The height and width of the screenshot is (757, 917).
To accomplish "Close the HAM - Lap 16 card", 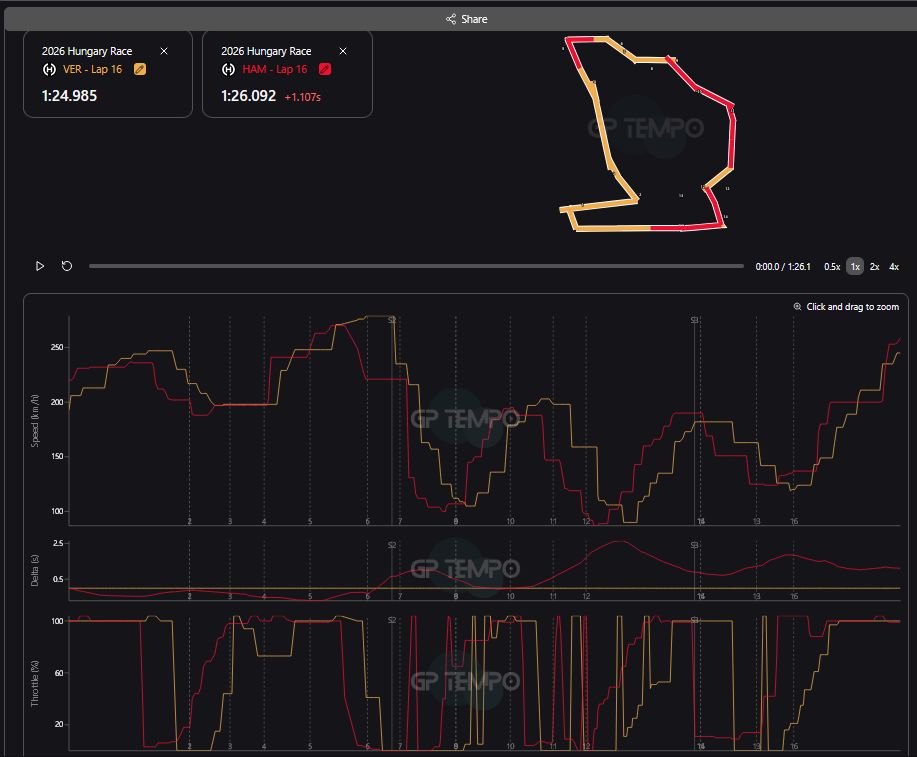I will click(343, 51).
